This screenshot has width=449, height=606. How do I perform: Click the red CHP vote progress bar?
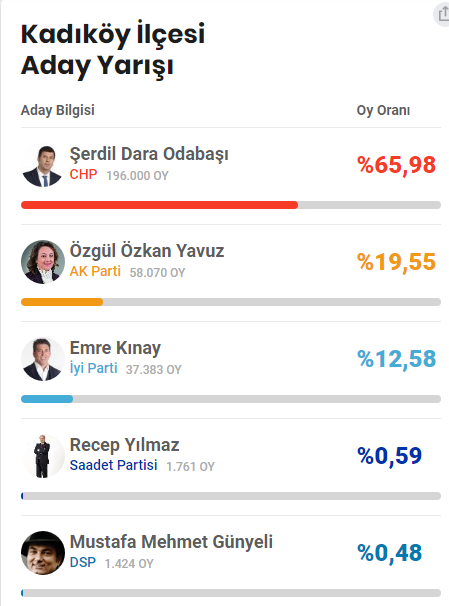coord(159,205)
